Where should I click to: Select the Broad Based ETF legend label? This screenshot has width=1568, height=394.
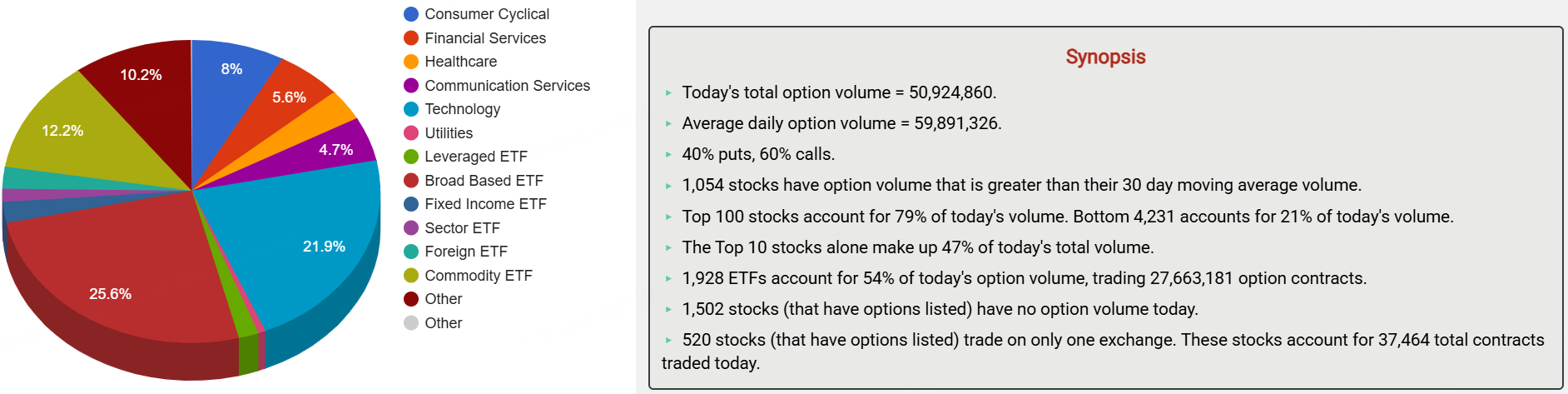pyautogui.click(x=484, y=181)
